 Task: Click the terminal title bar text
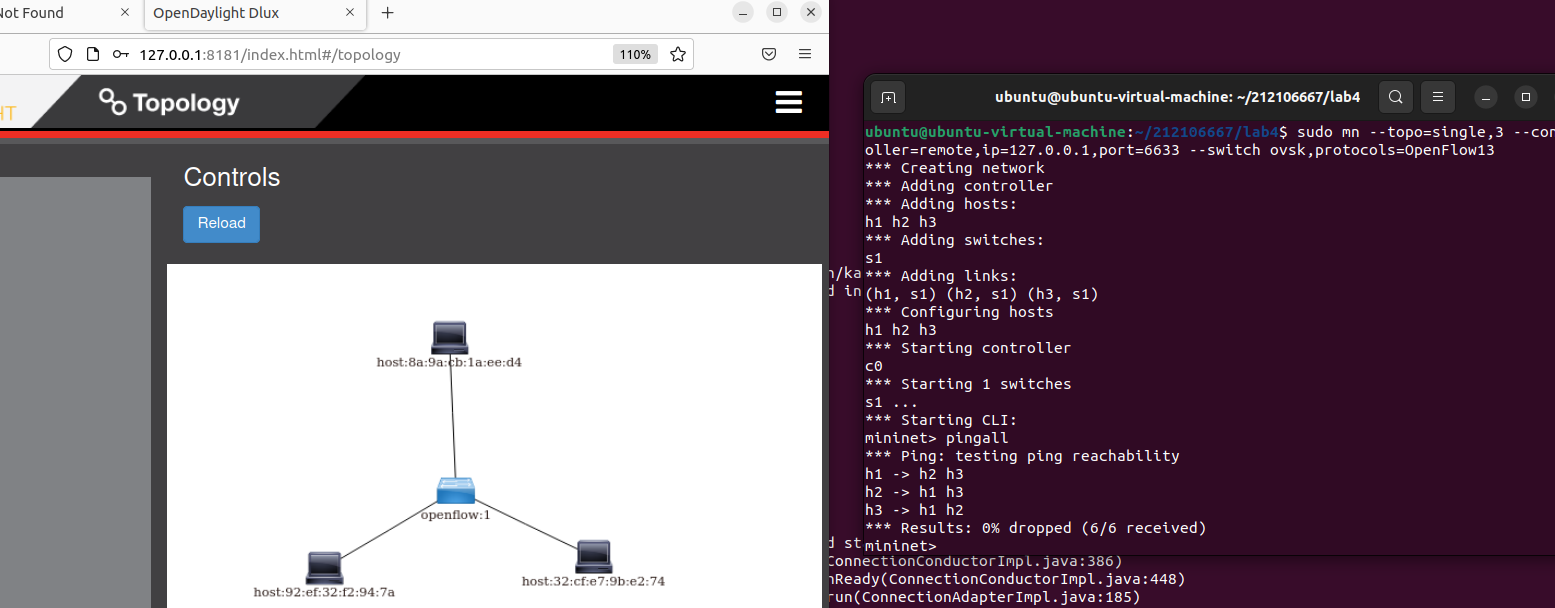(1177, 97)
